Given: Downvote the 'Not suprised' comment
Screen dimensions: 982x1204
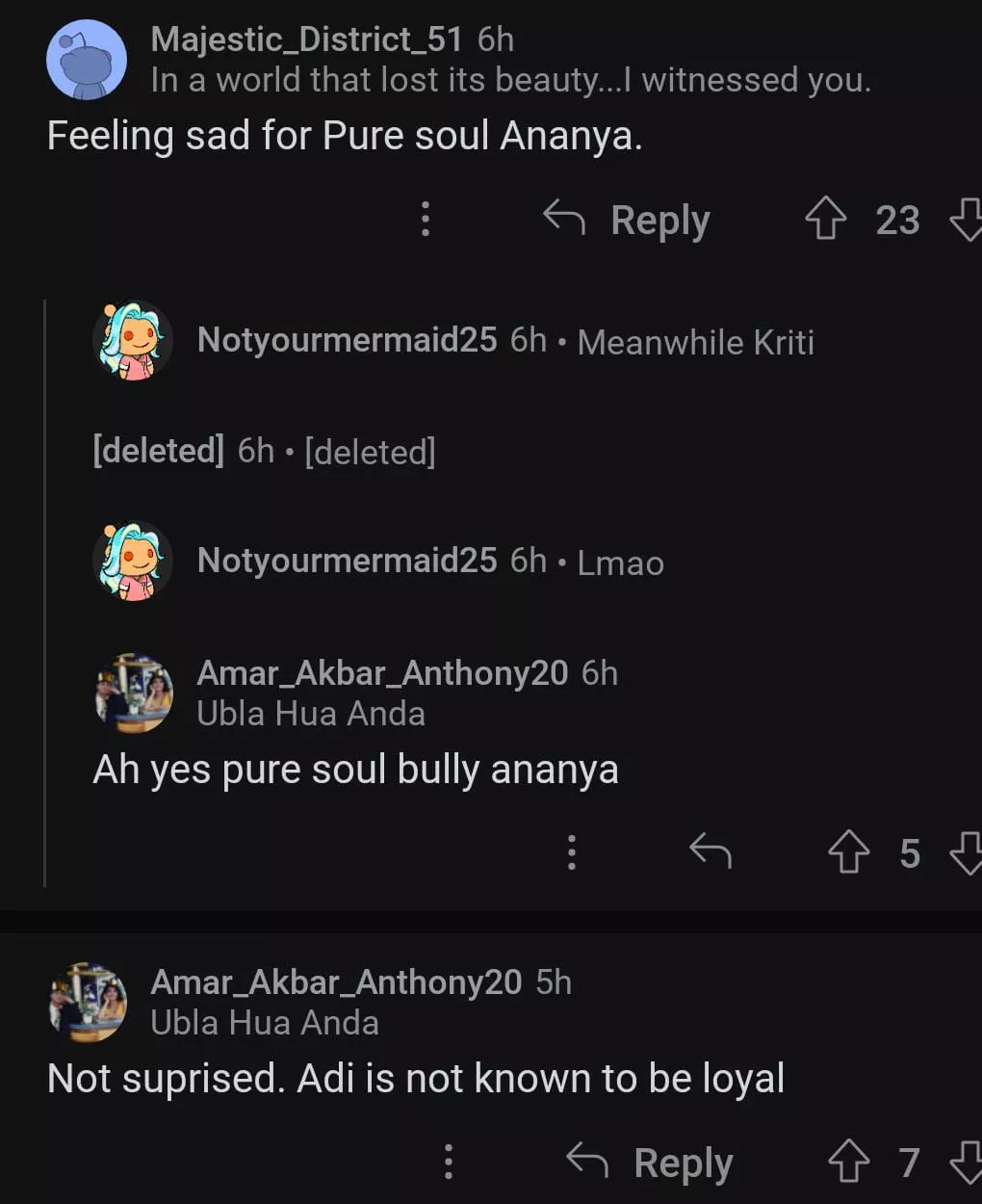Looking at the screenshot, I should tap(966, 1162).
